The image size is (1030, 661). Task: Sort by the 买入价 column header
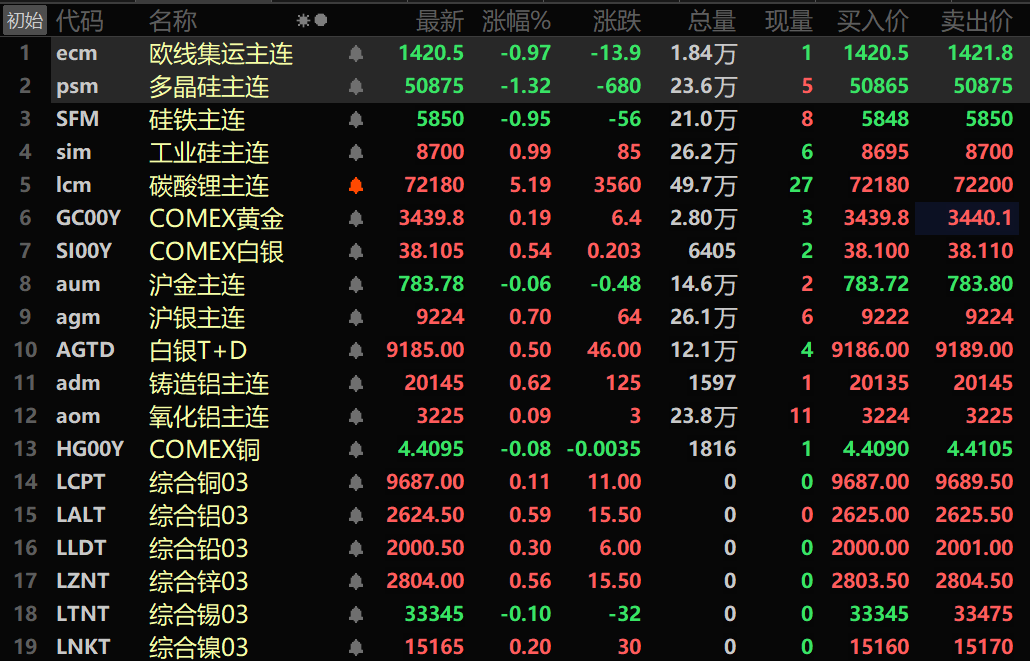point(873,21)
